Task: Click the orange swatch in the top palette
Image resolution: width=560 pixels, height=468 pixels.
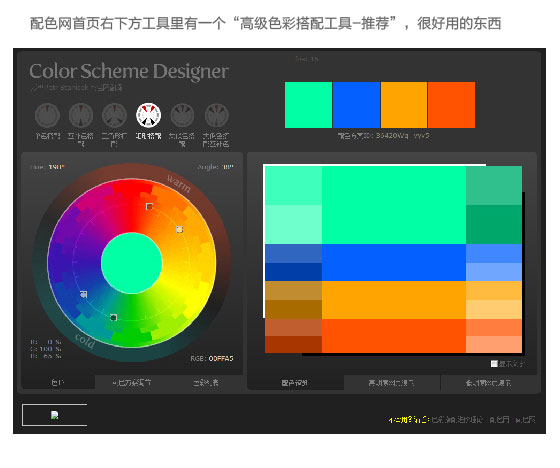Action: 404,105
